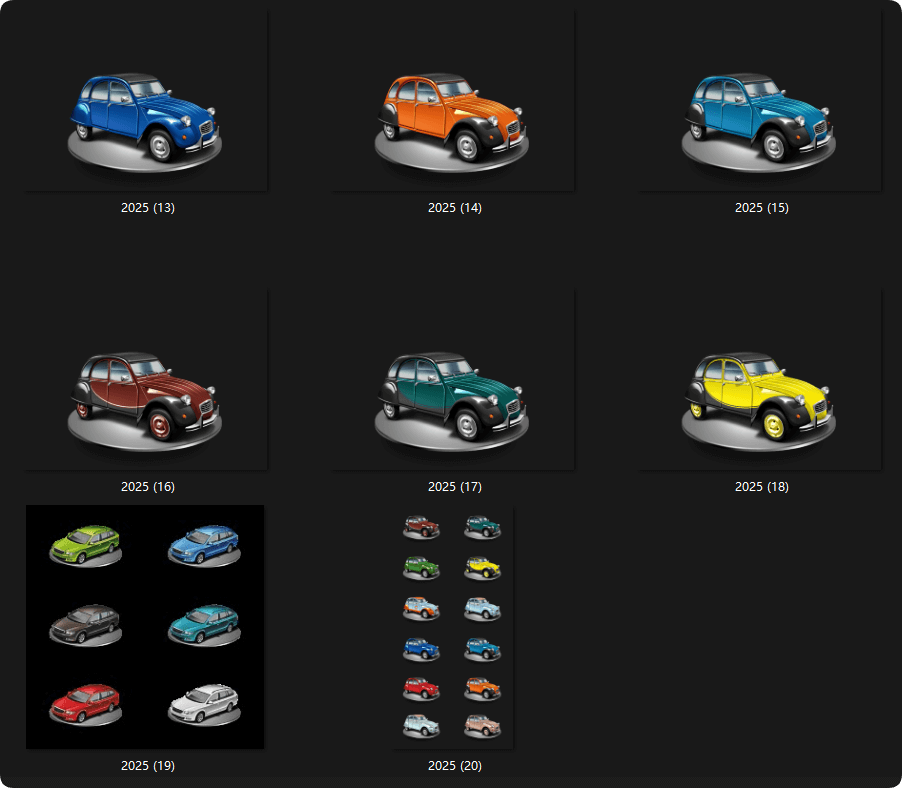Click the file name label 2025 (18)
The image size is (902, 788).
tap(762, 487)
